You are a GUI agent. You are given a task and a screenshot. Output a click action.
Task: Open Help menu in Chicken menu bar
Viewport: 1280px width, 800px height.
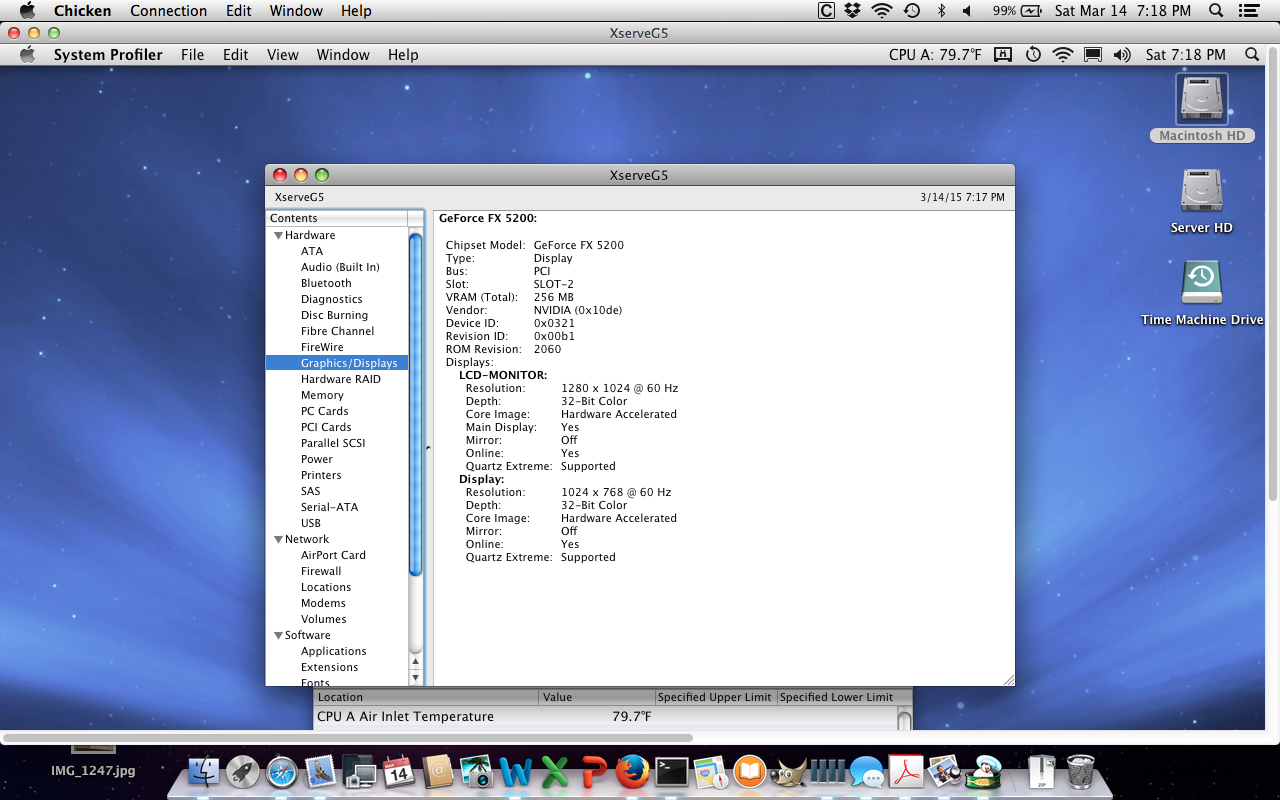coord(356,11)
